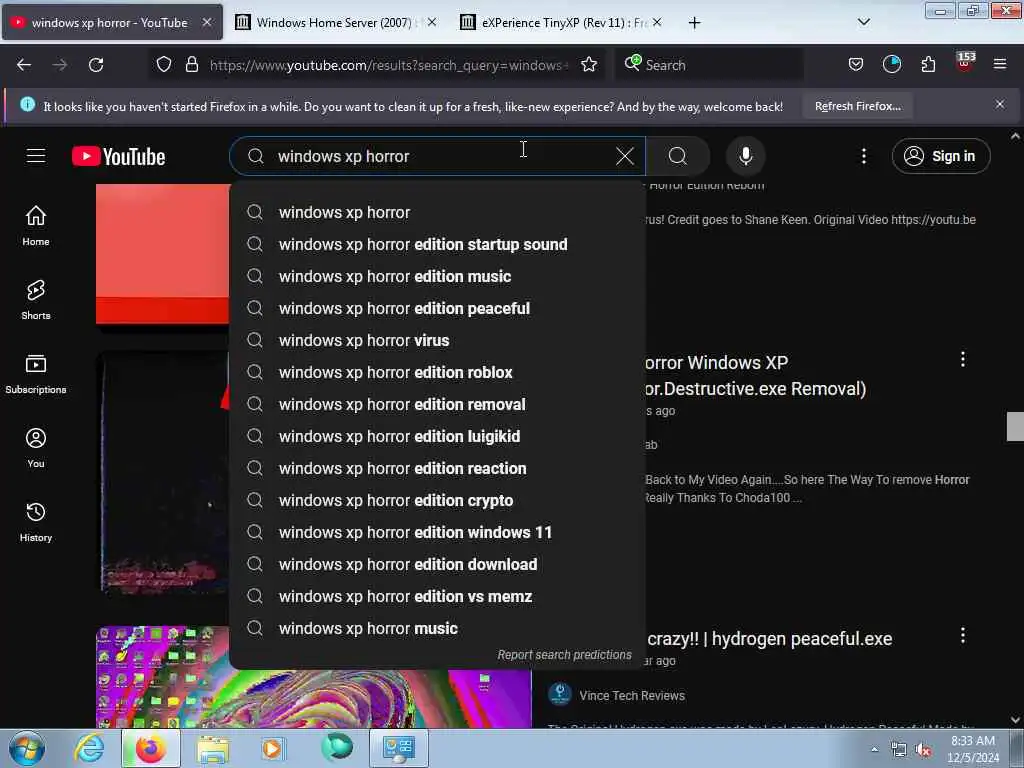This screenshot has width=1024, height=768.
Task: View site security padlock info
Action: pos(191,65)
